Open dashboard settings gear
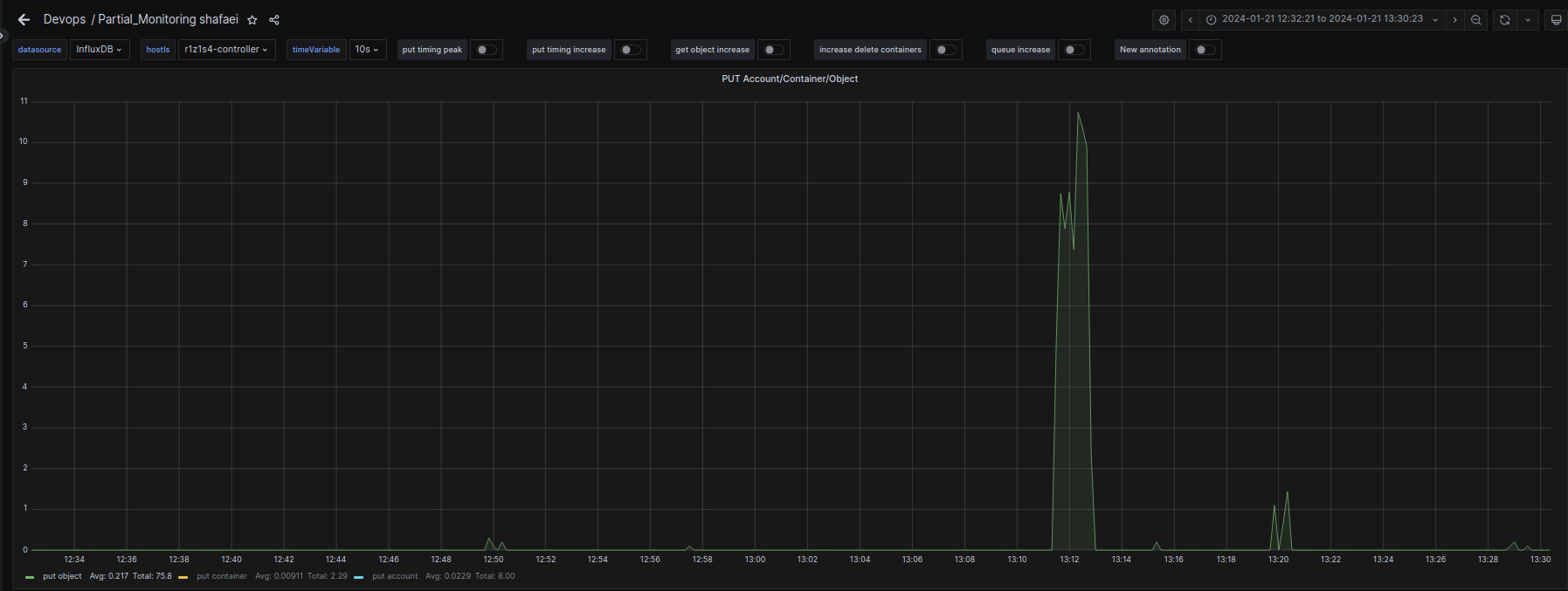This screenshot has width=1568, height=591. (1164, 19)
